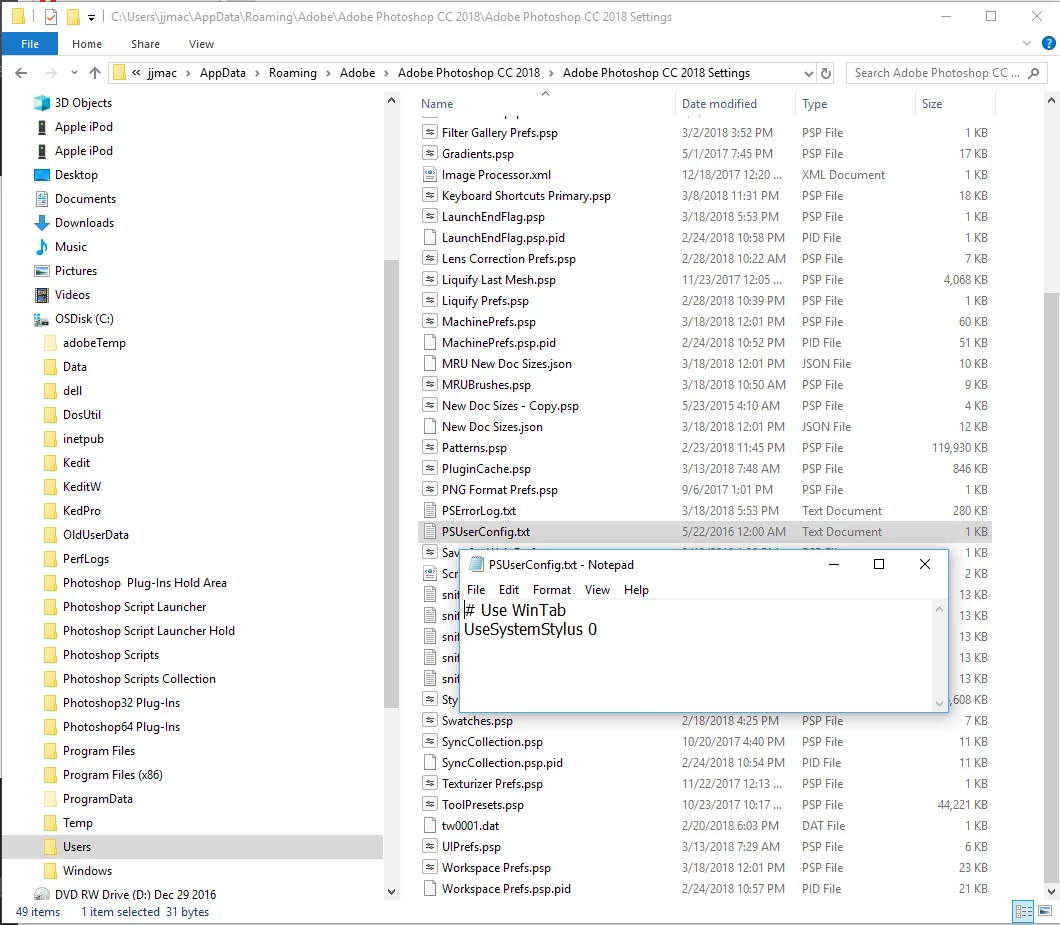Select the Gradients.psp file icon

click(429, 153)
